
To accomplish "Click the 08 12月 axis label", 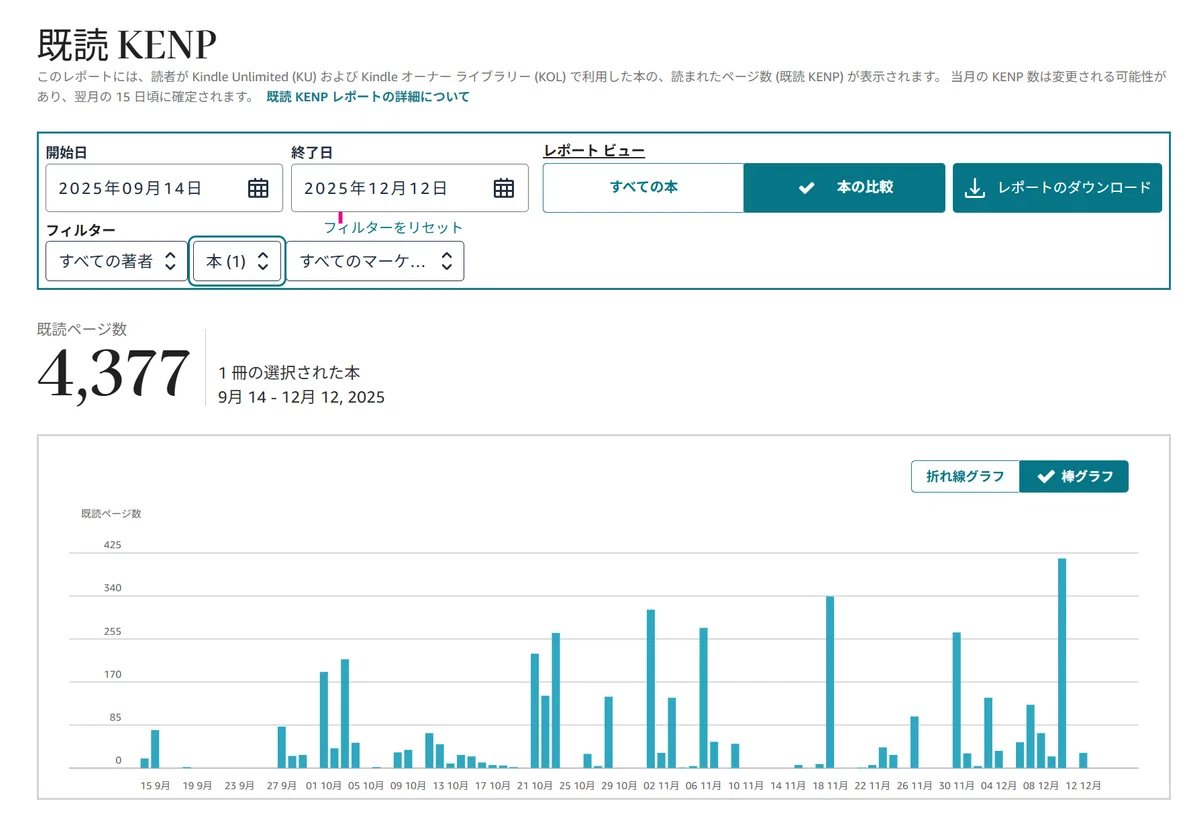I will [x=1040, y=786].
